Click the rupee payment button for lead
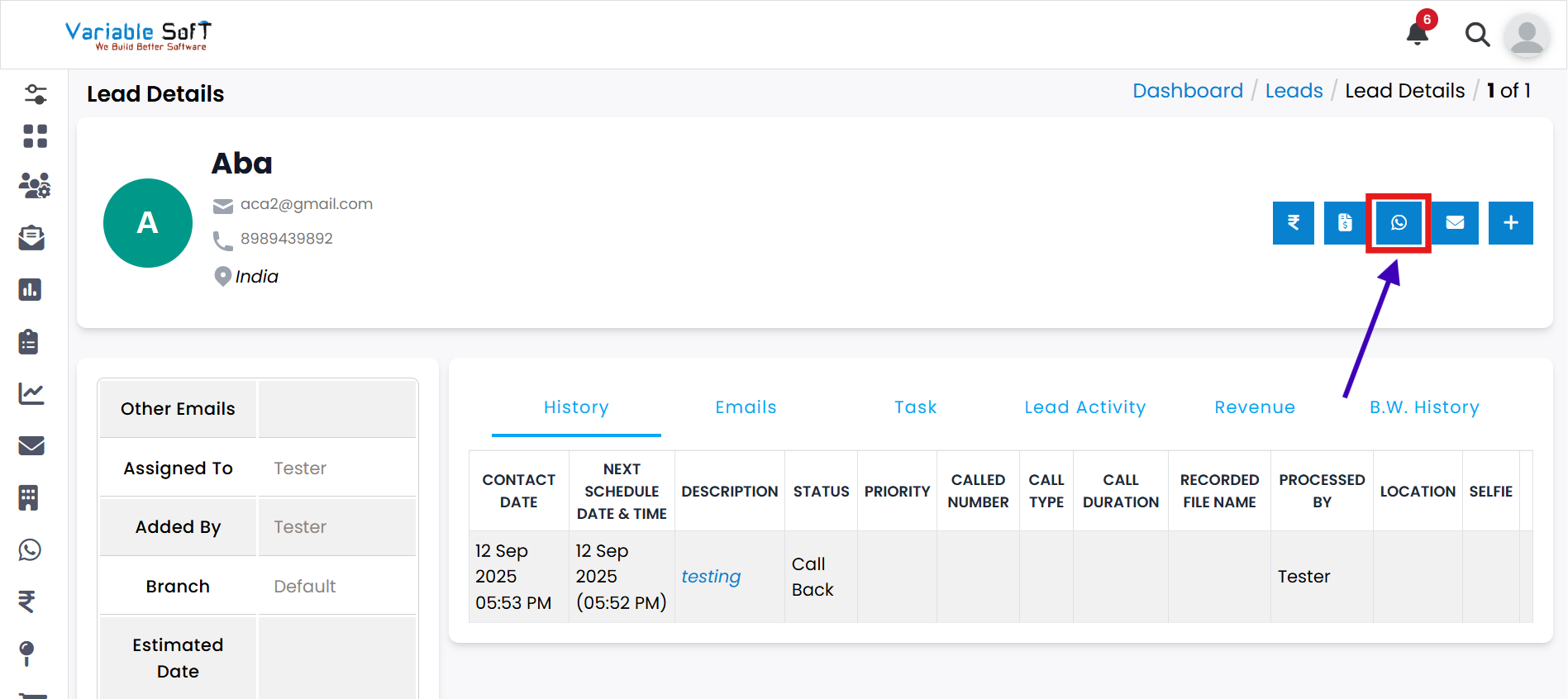Image resolution: width=1568 pixels, height=699 pixels. tap(1294, 223)
